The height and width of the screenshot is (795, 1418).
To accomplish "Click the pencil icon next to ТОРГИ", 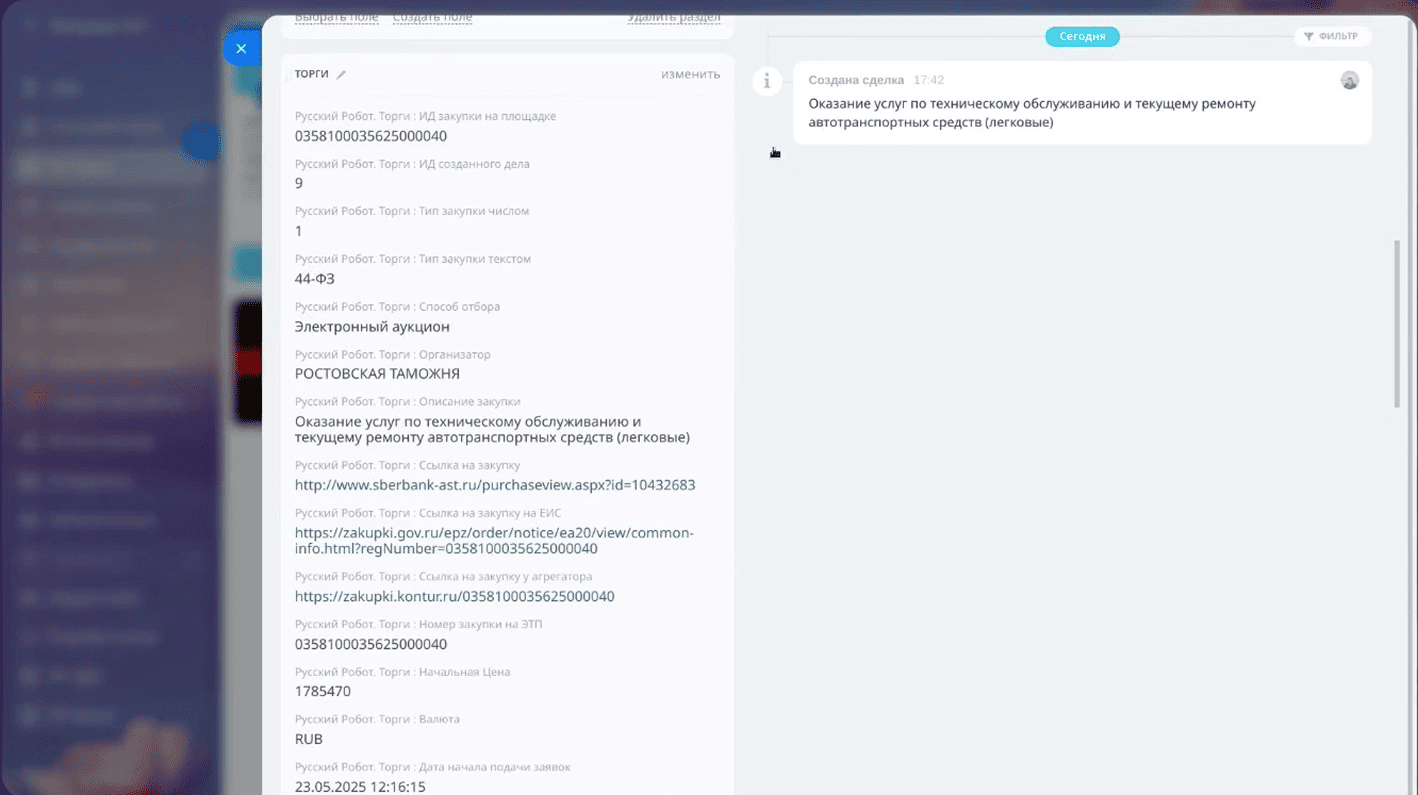I will click(341, 75).
